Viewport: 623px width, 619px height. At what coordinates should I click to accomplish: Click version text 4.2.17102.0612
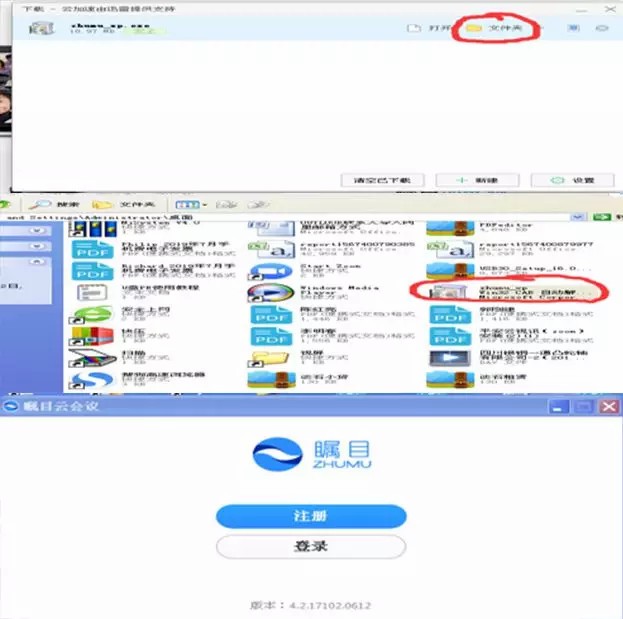(x=329, y=605)
